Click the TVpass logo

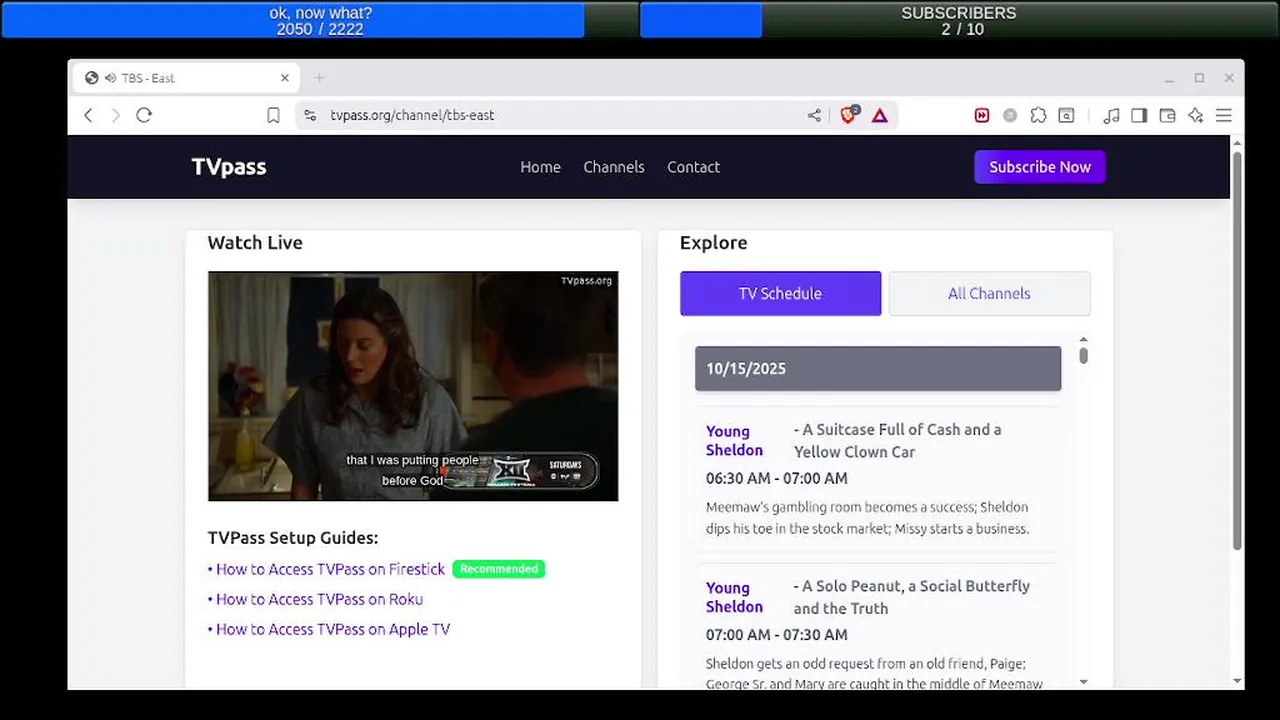[x=229, y=167]
